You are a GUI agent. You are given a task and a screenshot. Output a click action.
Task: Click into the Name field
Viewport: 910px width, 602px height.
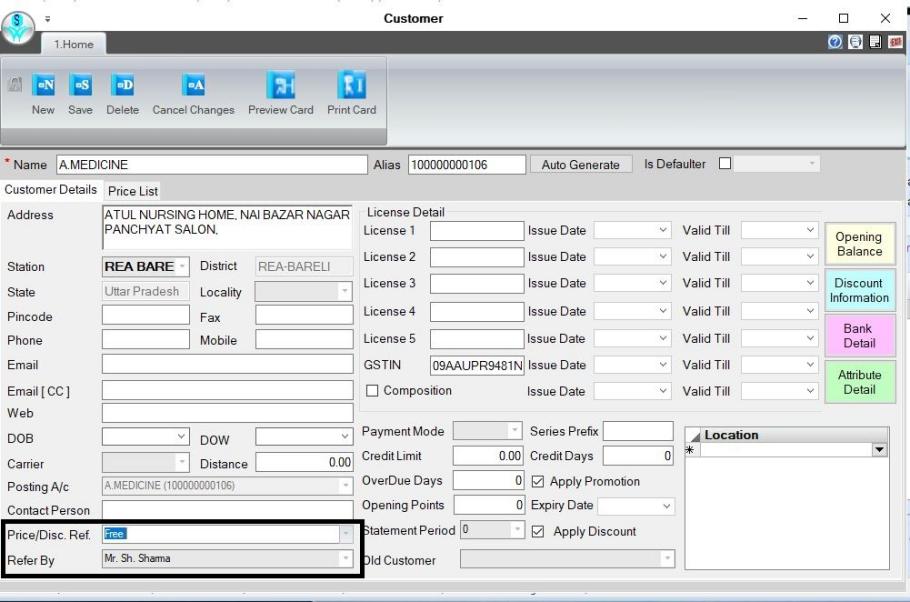click(x=212, y=165)
